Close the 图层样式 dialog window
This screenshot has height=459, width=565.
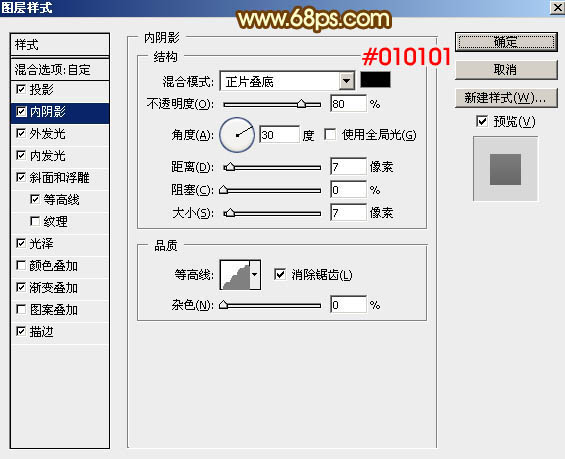tap(557, 7)
